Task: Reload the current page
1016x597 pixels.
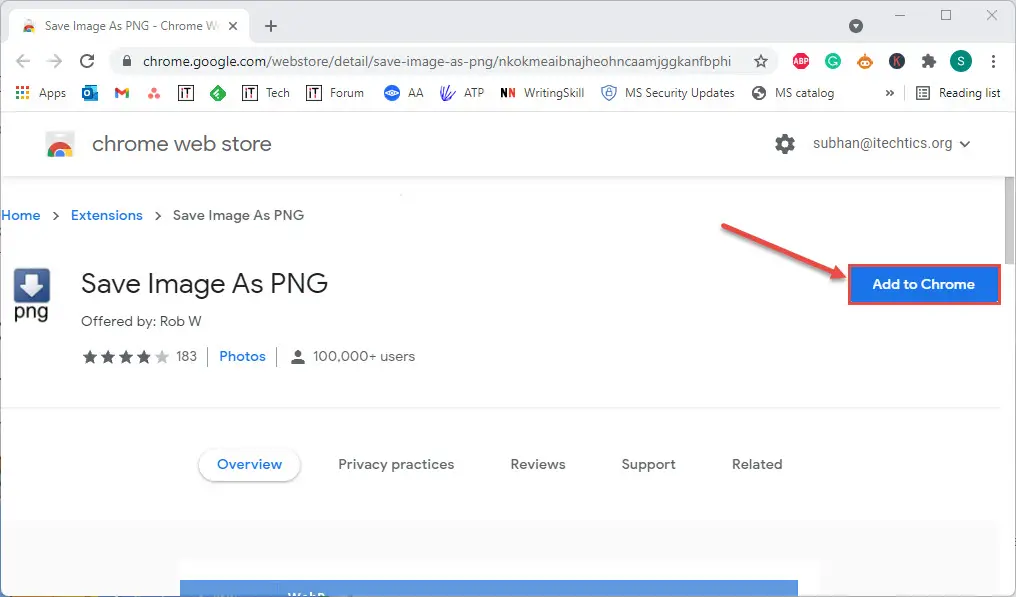Action: click(87, 61)
